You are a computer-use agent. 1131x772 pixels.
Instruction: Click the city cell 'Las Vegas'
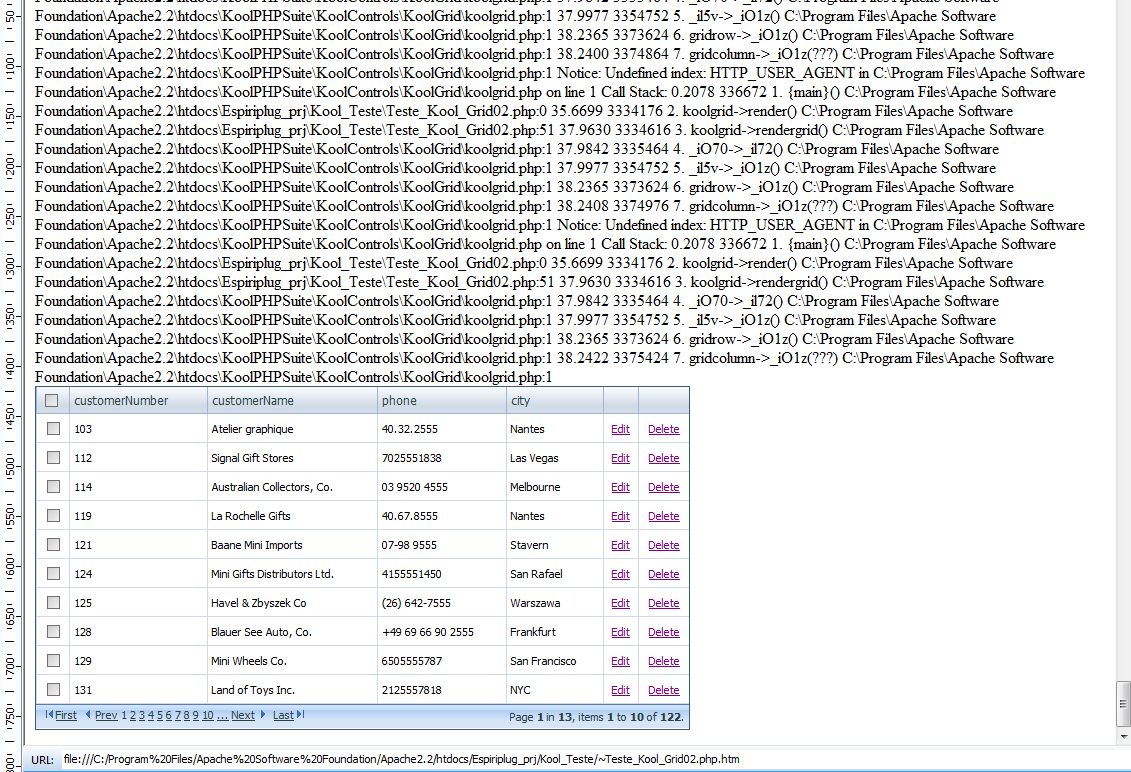534,458
